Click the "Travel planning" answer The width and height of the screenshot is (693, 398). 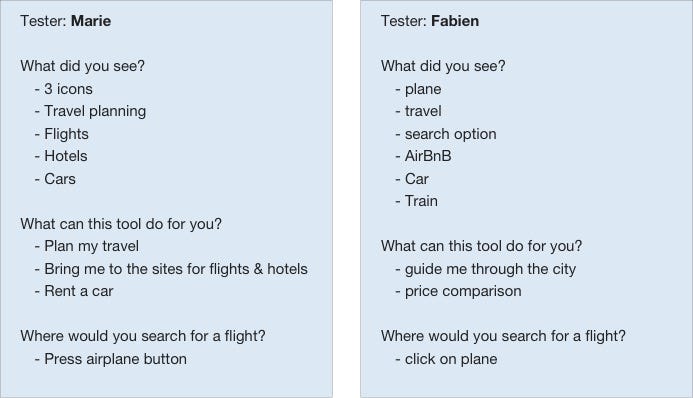click(95, 111)
